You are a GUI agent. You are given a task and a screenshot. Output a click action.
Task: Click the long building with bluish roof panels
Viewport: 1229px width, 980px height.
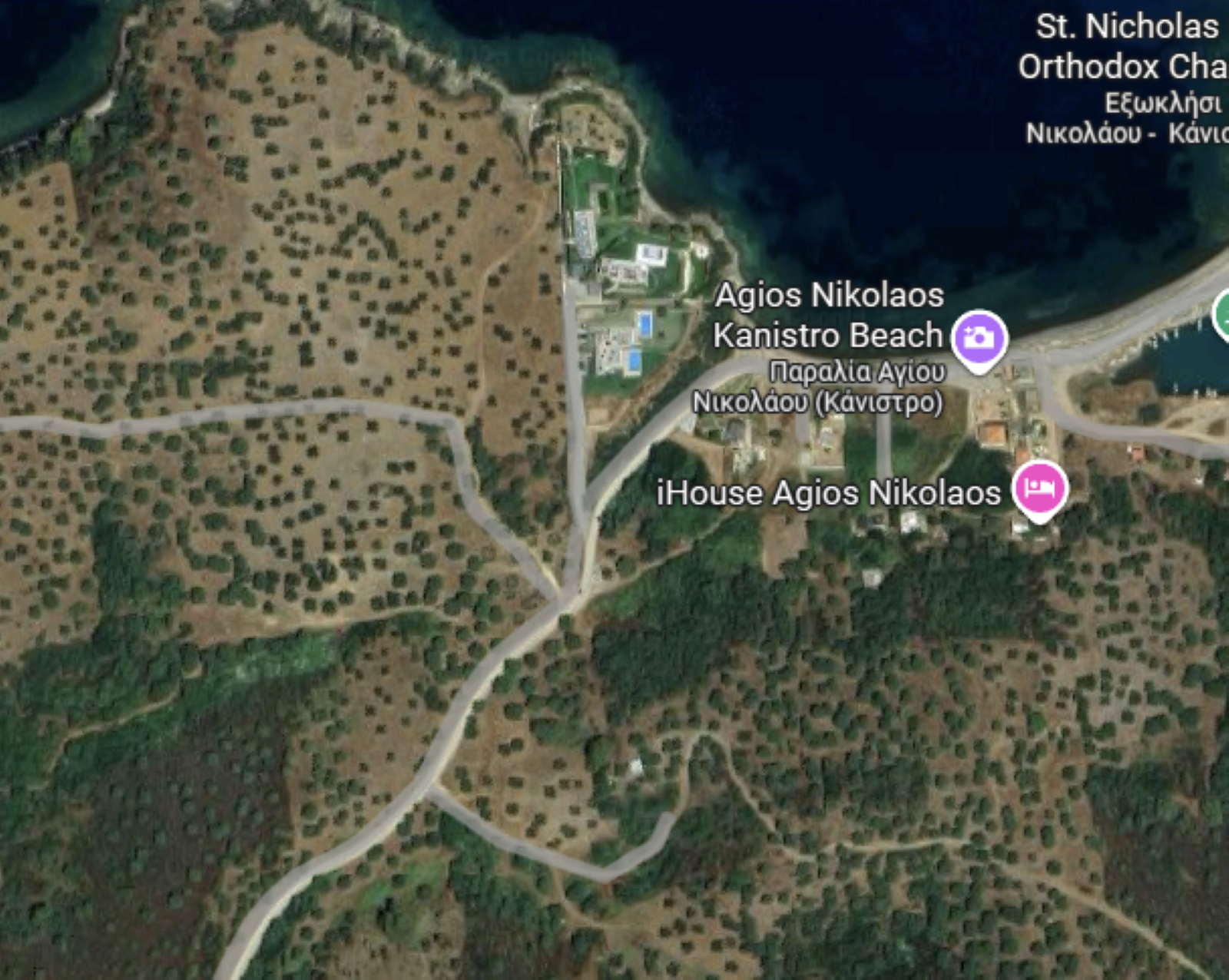(x=585, y=233)
